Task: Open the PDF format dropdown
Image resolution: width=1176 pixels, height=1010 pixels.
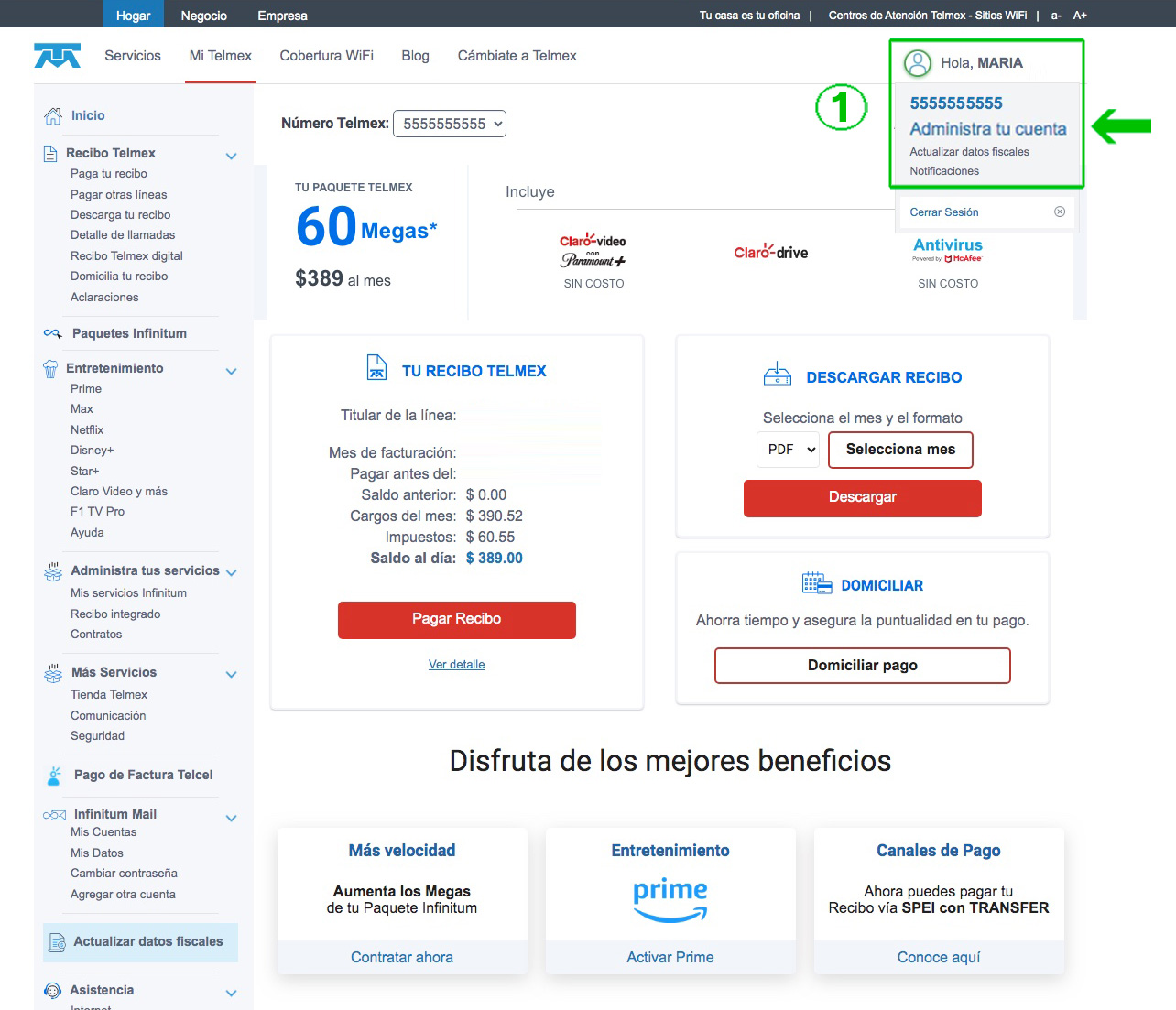Action: coord(788,450)
